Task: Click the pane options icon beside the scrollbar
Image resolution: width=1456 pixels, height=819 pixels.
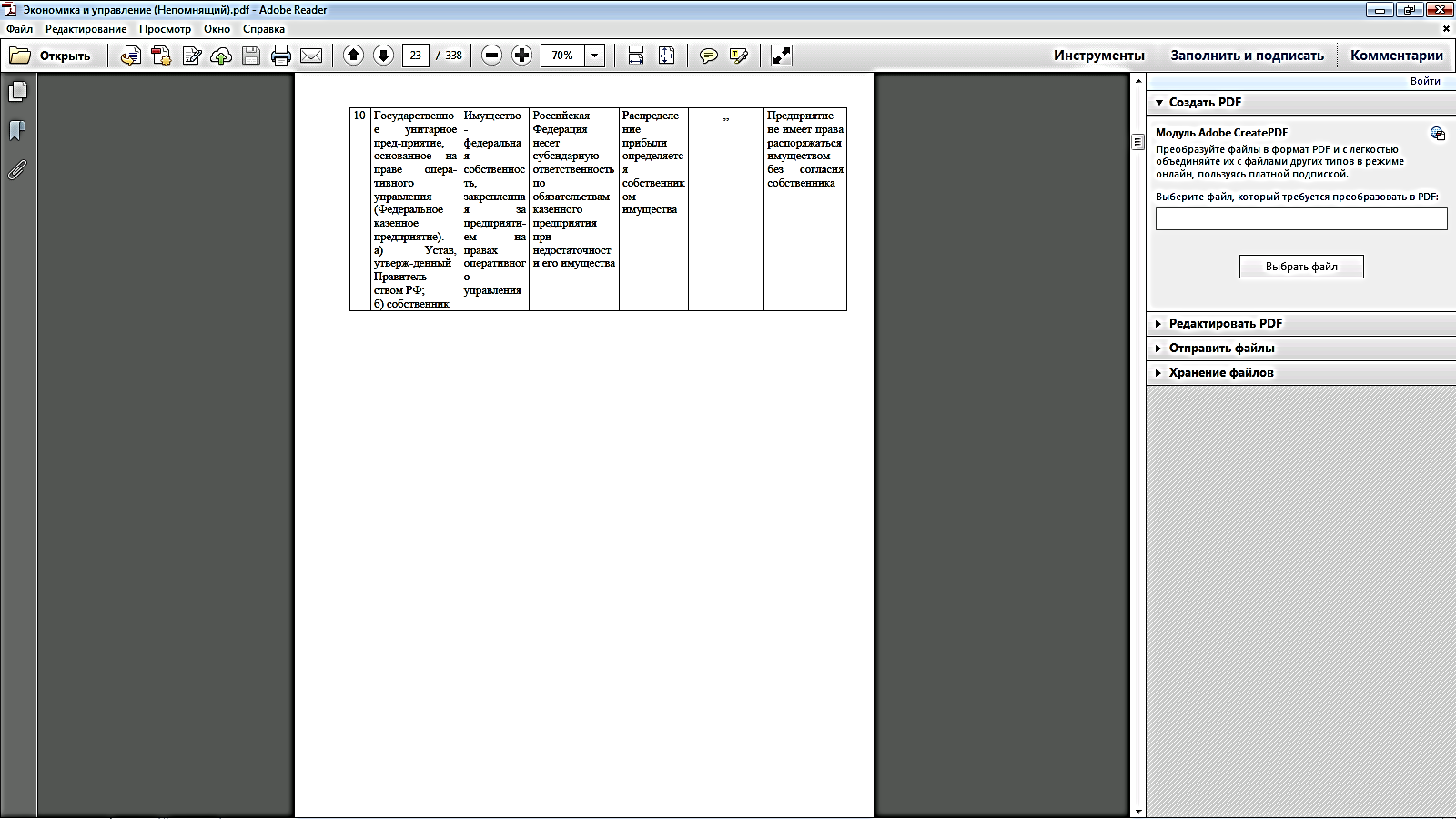Action: click(x=1137, y=142)
